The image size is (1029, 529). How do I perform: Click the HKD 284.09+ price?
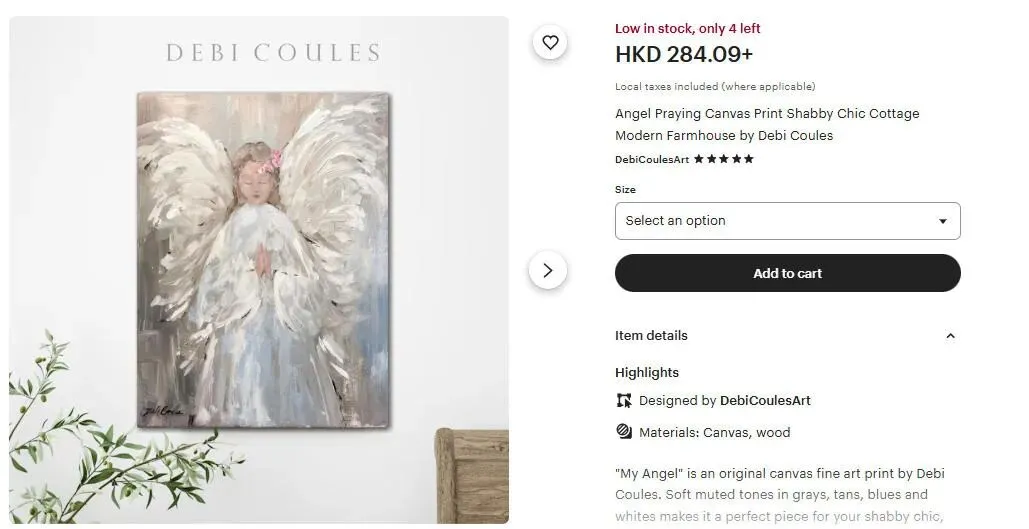(x=684, y=54)
